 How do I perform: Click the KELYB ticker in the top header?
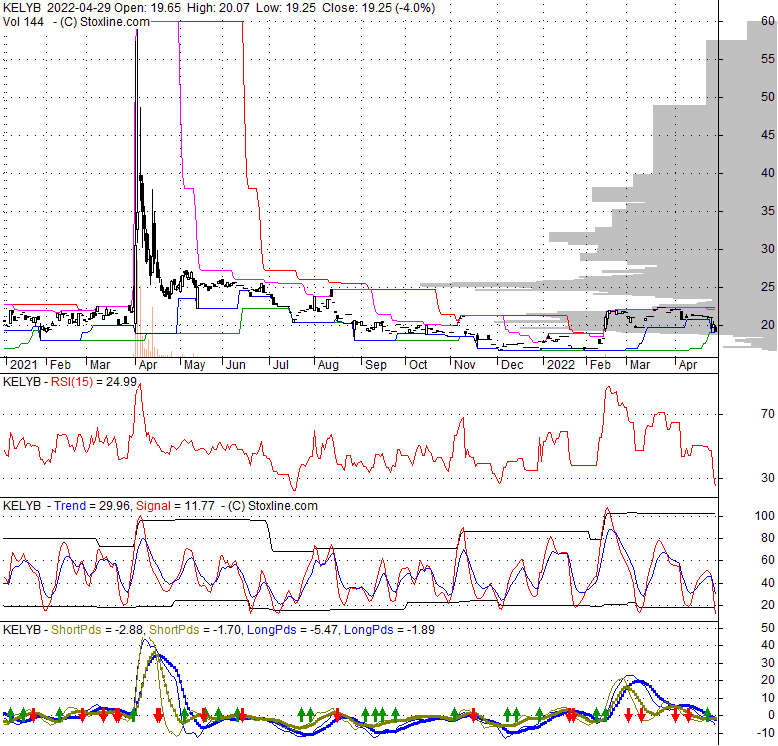click(x=22, y=8)
